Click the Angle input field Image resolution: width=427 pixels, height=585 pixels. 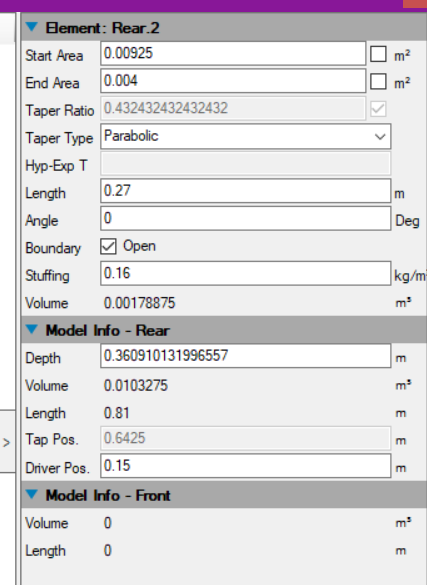[245, 219]
